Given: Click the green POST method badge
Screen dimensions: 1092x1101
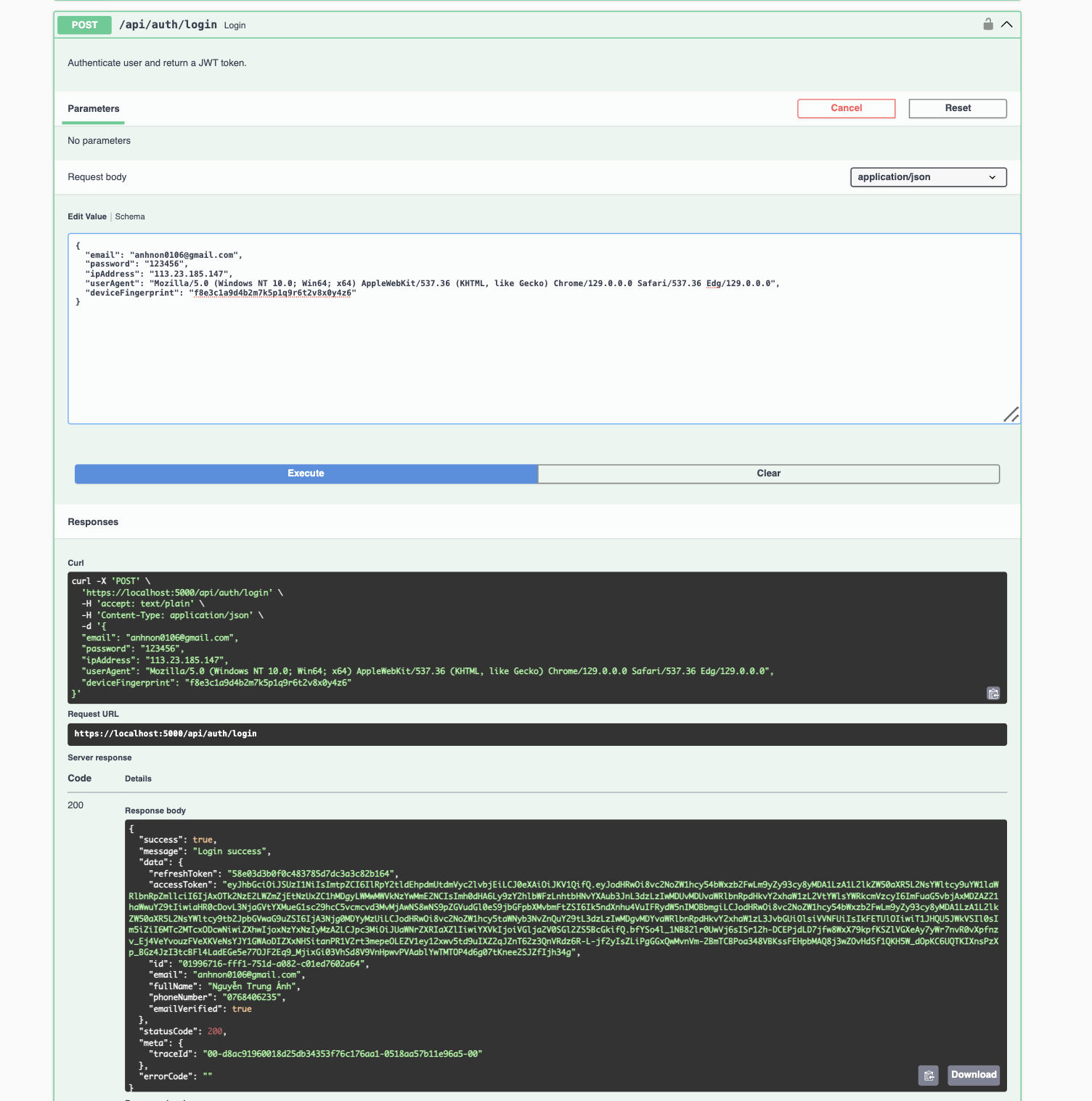Looking at the screenshot, I should tap(84, 25).
